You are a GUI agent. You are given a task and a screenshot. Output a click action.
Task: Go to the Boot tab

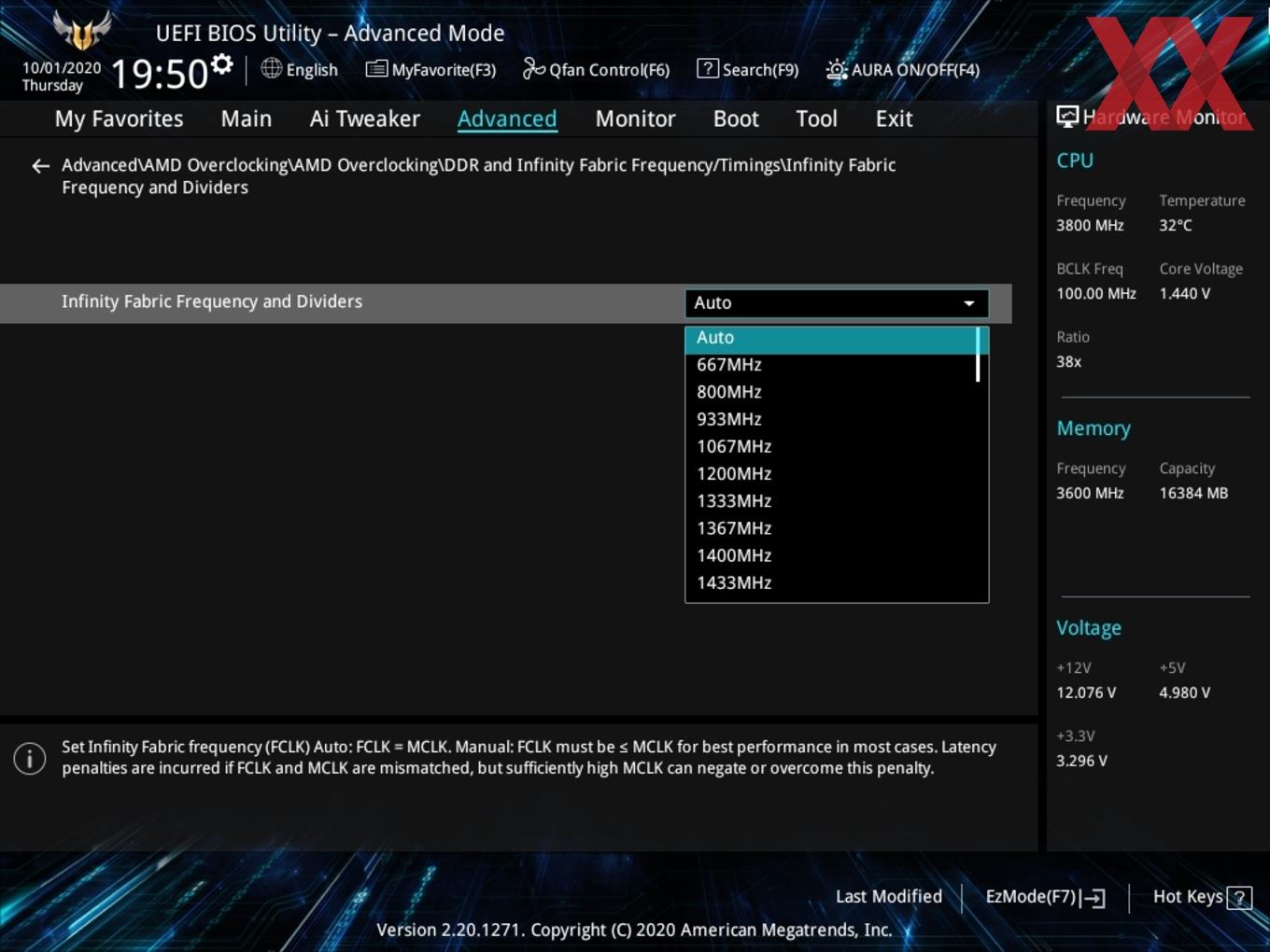coord(736,119)
